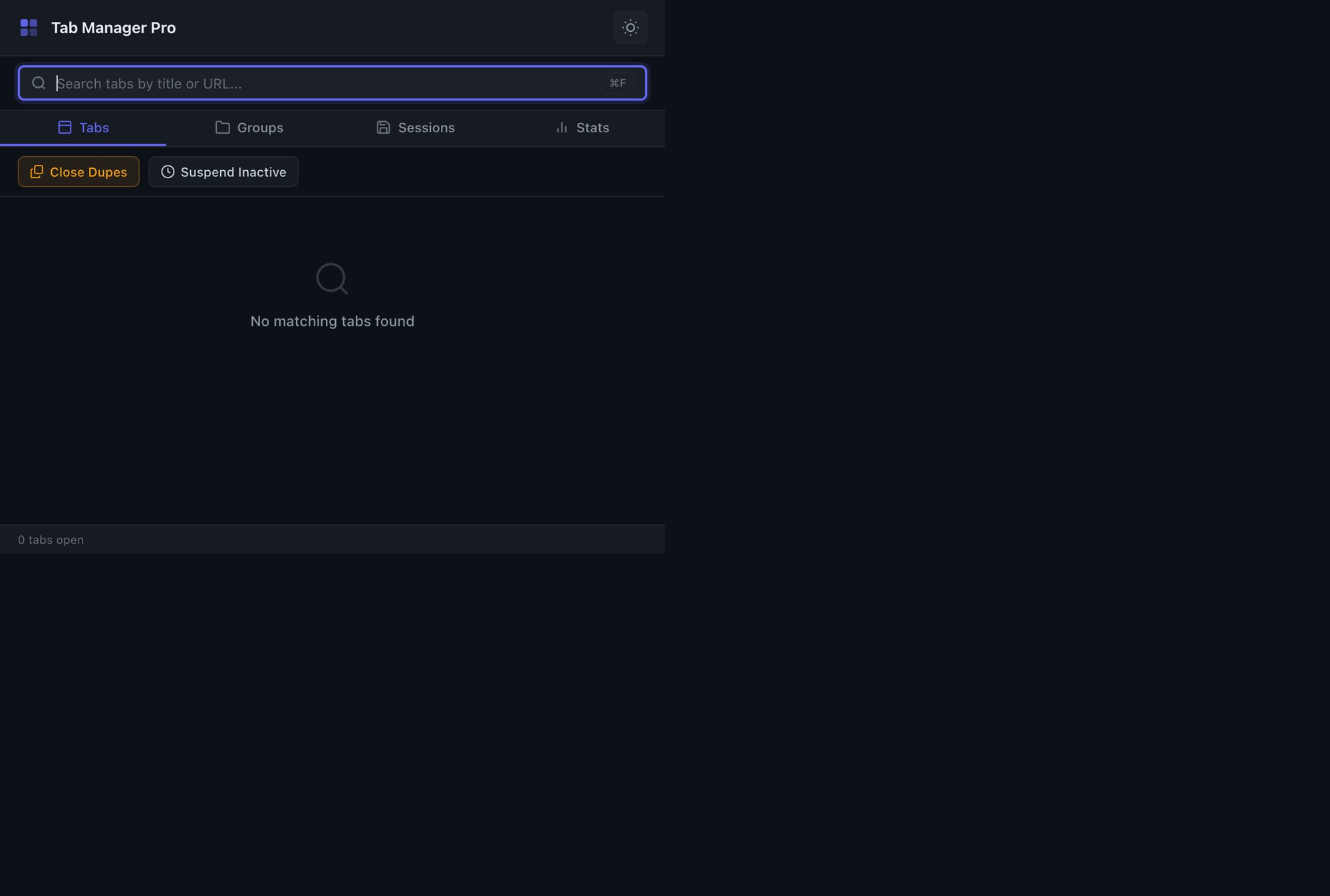1330x896 pixels.
Task: Click the ⌘F shortcut badge
Action: [618, 82]
